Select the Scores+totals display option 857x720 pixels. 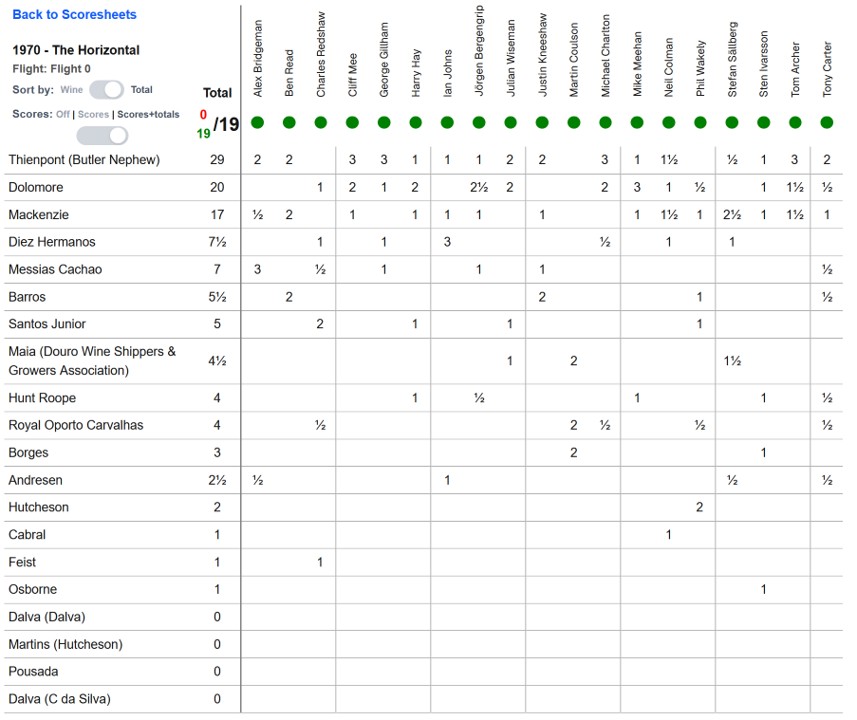pyautogui.click(x=148, y=115)
